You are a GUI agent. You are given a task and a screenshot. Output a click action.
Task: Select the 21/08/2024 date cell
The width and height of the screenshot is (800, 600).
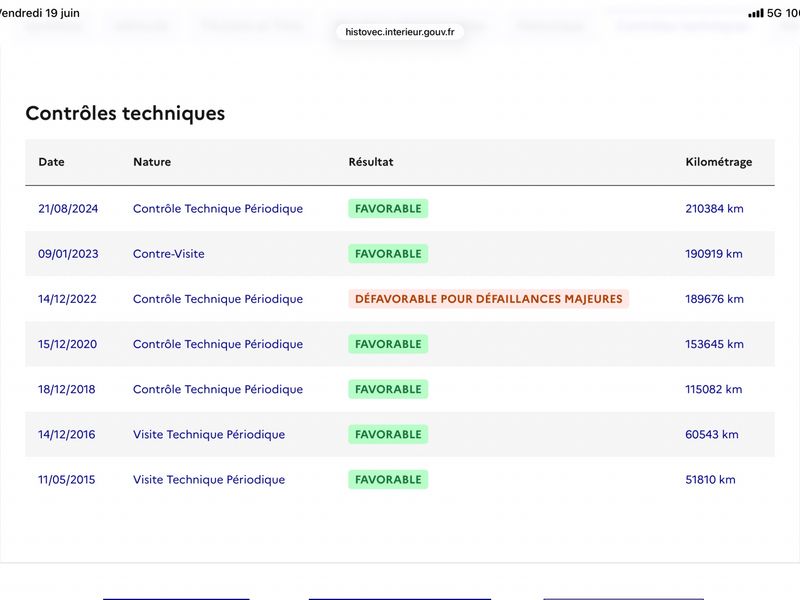[x=68, y=209]
